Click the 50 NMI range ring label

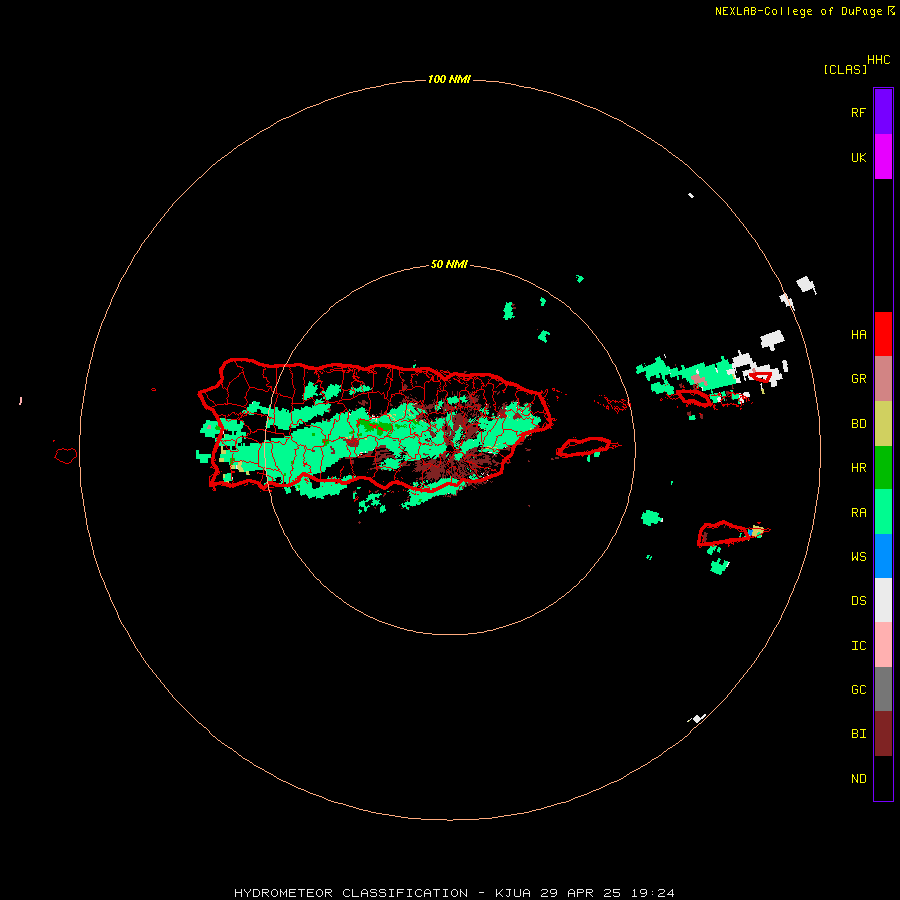point(449,264)
